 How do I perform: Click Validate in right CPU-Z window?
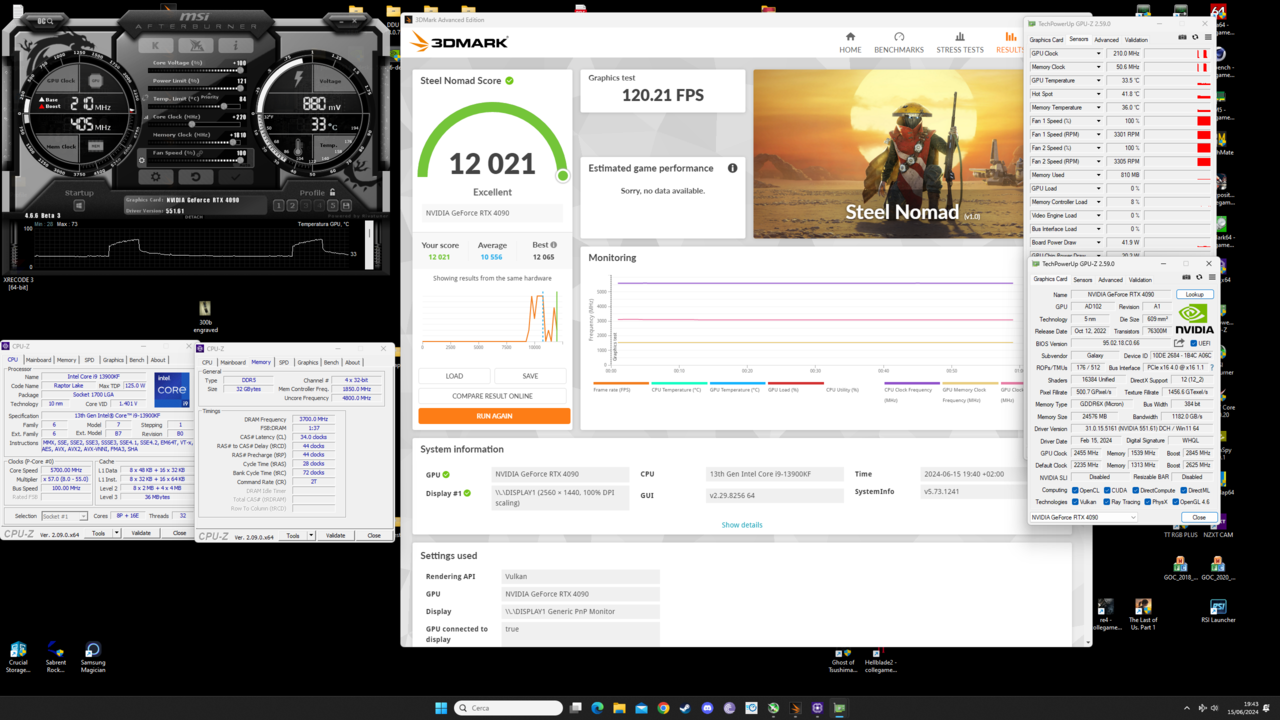[335, 536]
